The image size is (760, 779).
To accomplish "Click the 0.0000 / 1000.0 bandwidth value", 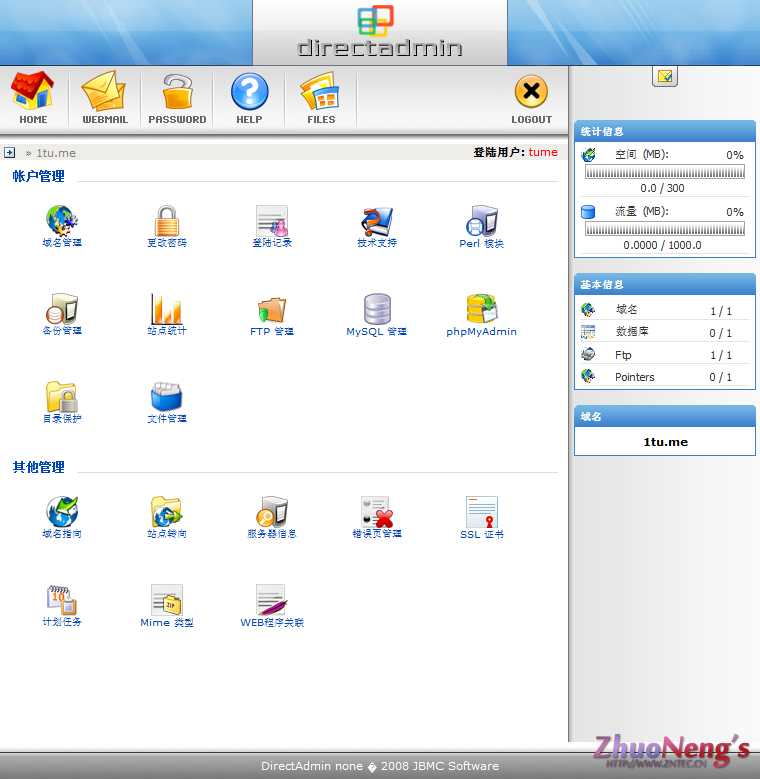I will pyautogui.click(x=662, y=245).
